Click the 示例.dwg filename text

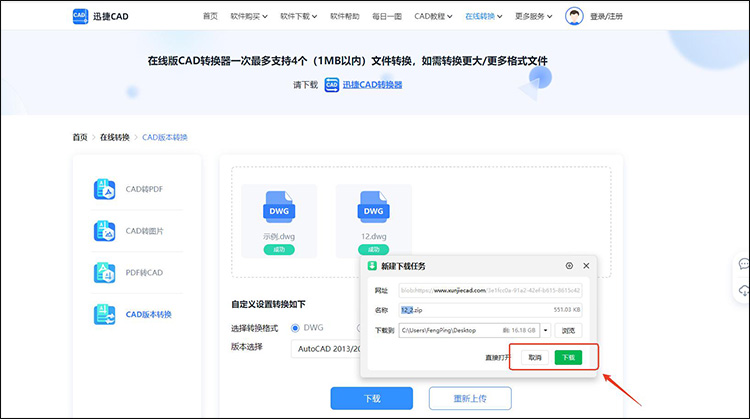[279, 236]
